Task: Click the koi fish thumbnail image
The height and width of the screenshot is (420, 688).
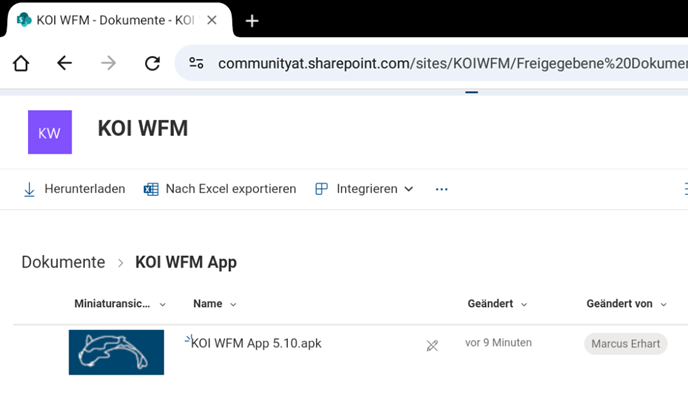Action: click(x=116, y=352)
